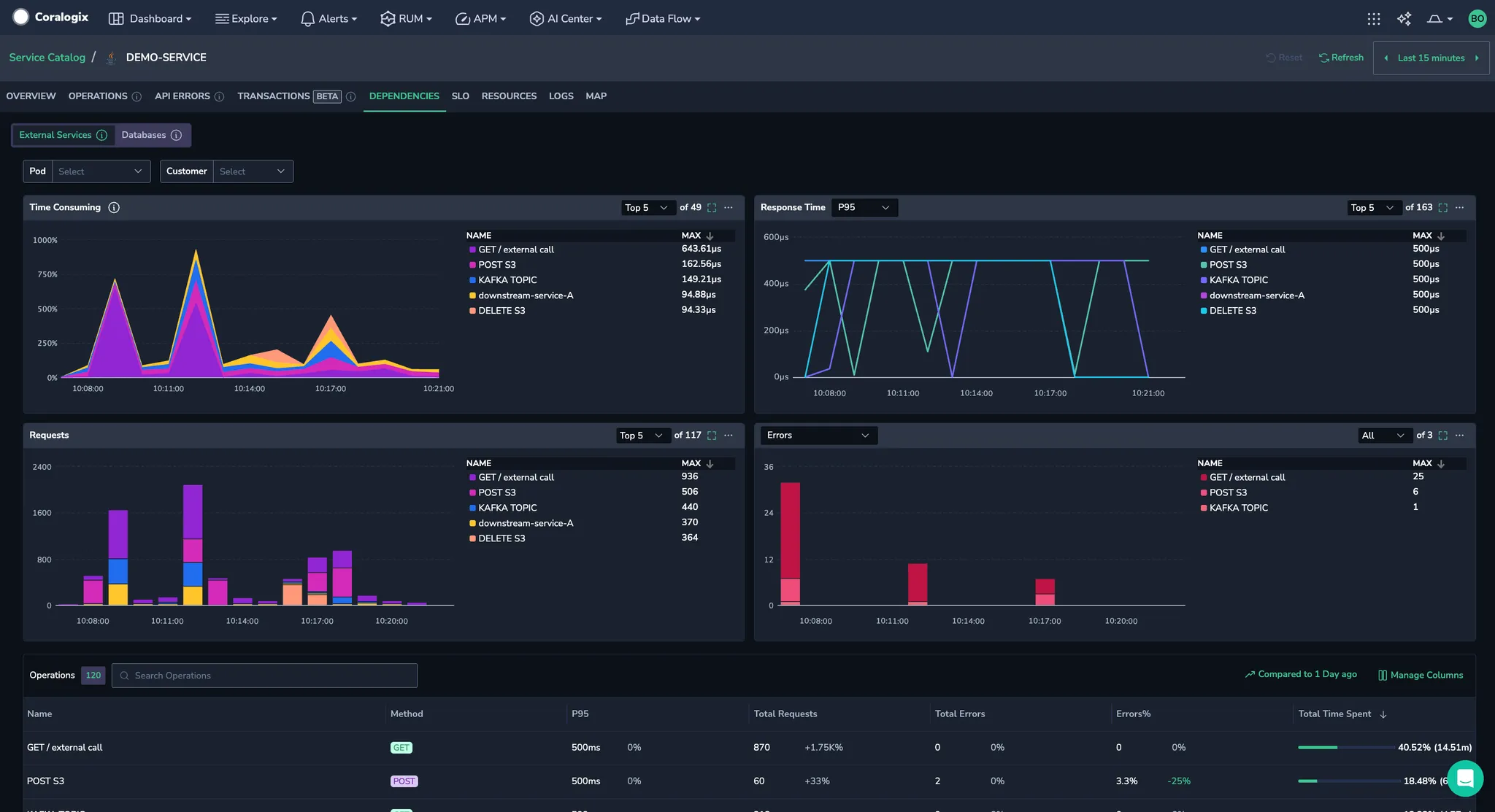The width and height of the screenshot is (1495, 812).
Task: Click the Refresh button
Action: [1341, 58]
